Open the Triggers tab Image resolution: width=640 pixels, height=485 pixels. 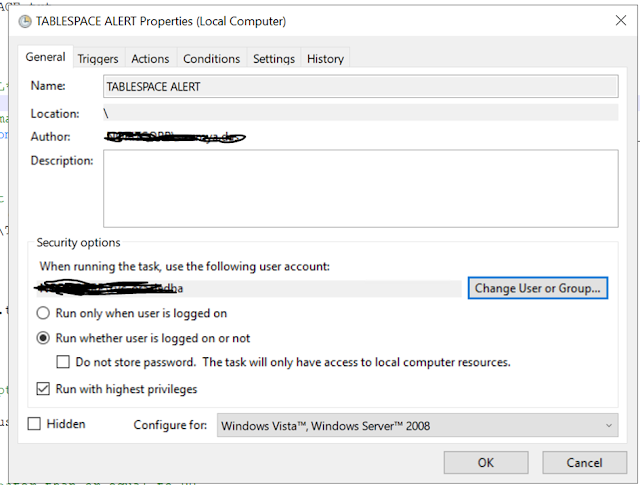pos(98,59)
